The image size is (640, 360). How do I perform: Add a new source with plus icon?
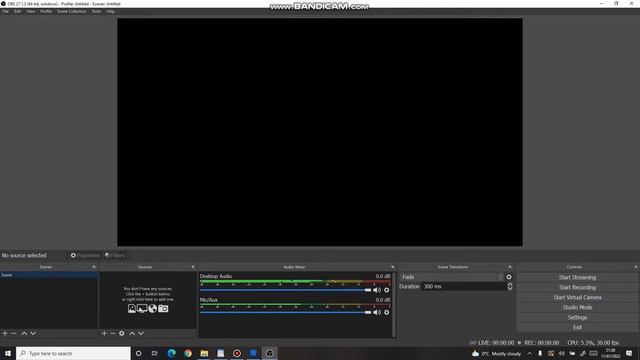(x=104, y=333)
